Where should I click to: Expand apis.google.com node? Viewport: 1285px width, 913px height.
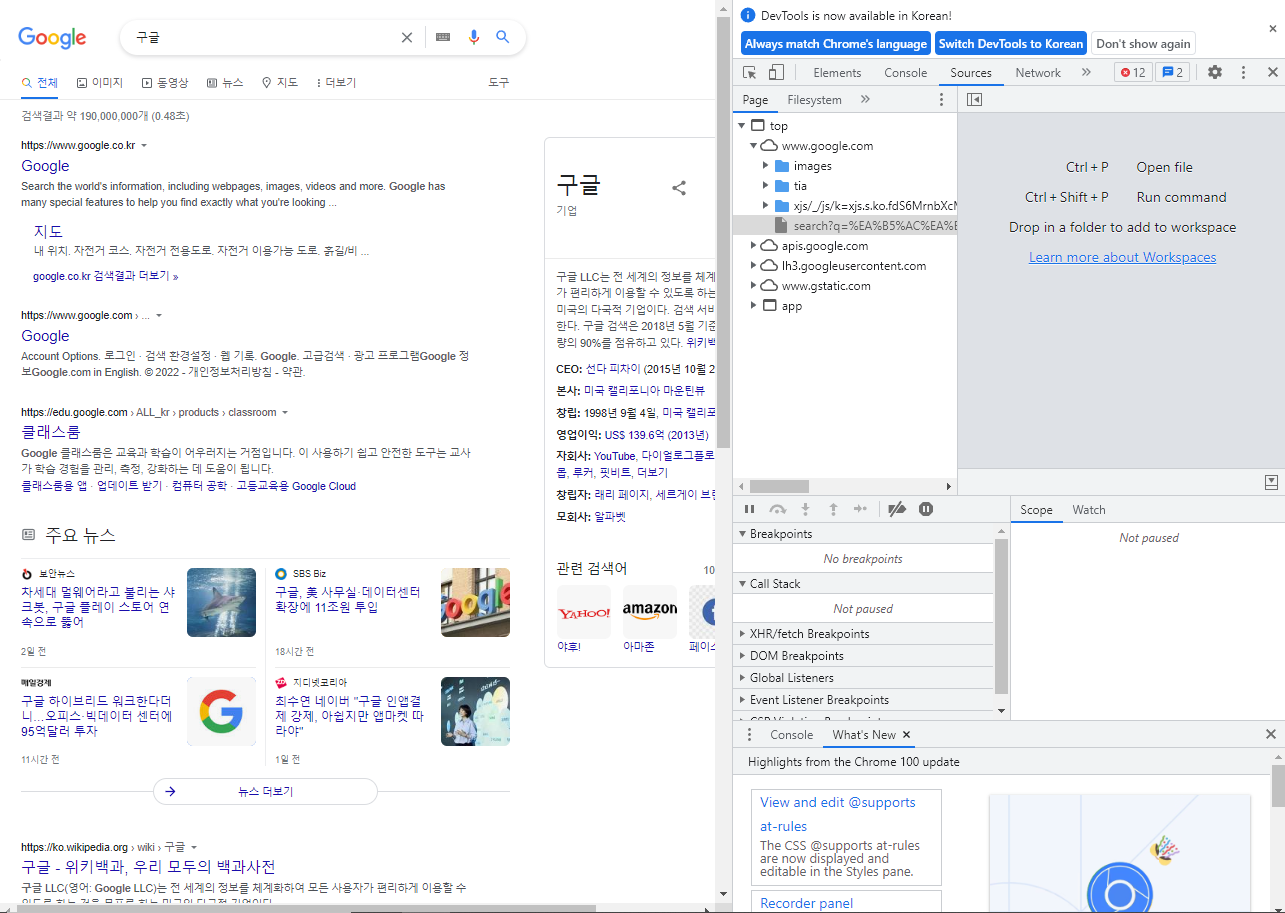point(754,246)
